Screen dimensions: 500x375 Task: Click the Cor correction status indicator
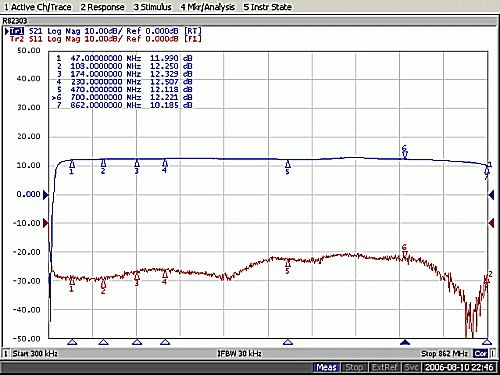click(x=481, y=353)
